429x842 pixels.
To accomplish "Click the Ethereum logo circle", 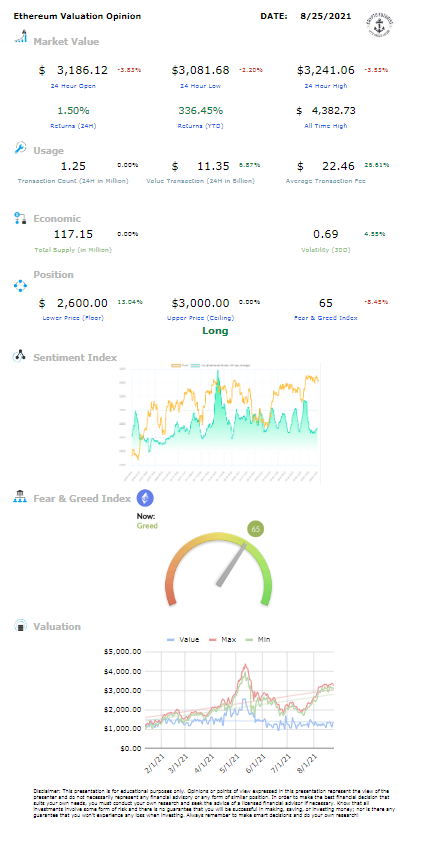I will [145, 498].
